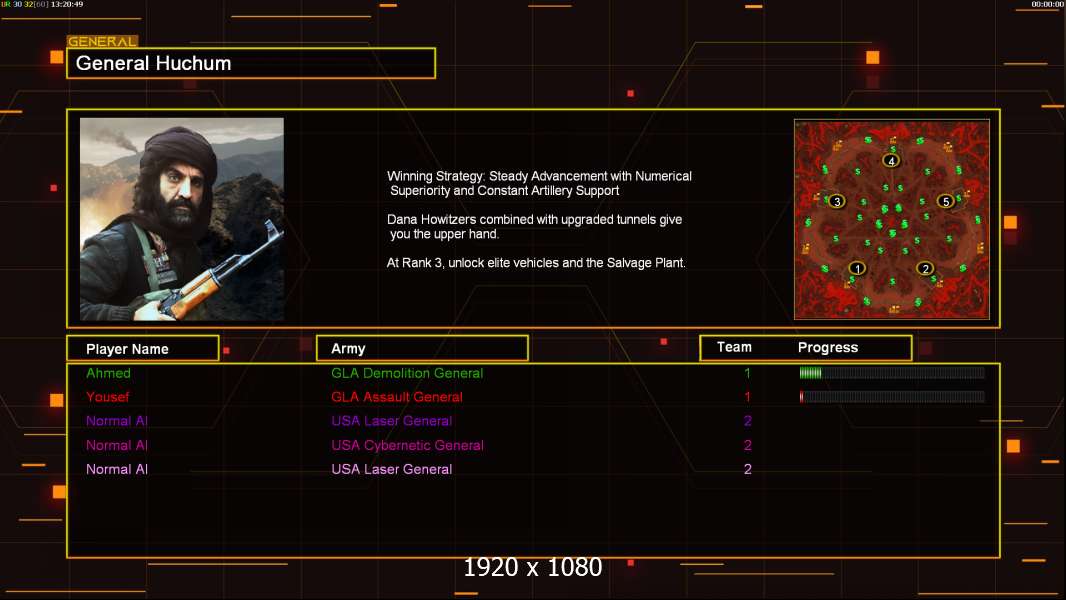Click start position marker 5 on the minimap
The width and height of the screenshot is (1066, 600).
pos(946,201)
